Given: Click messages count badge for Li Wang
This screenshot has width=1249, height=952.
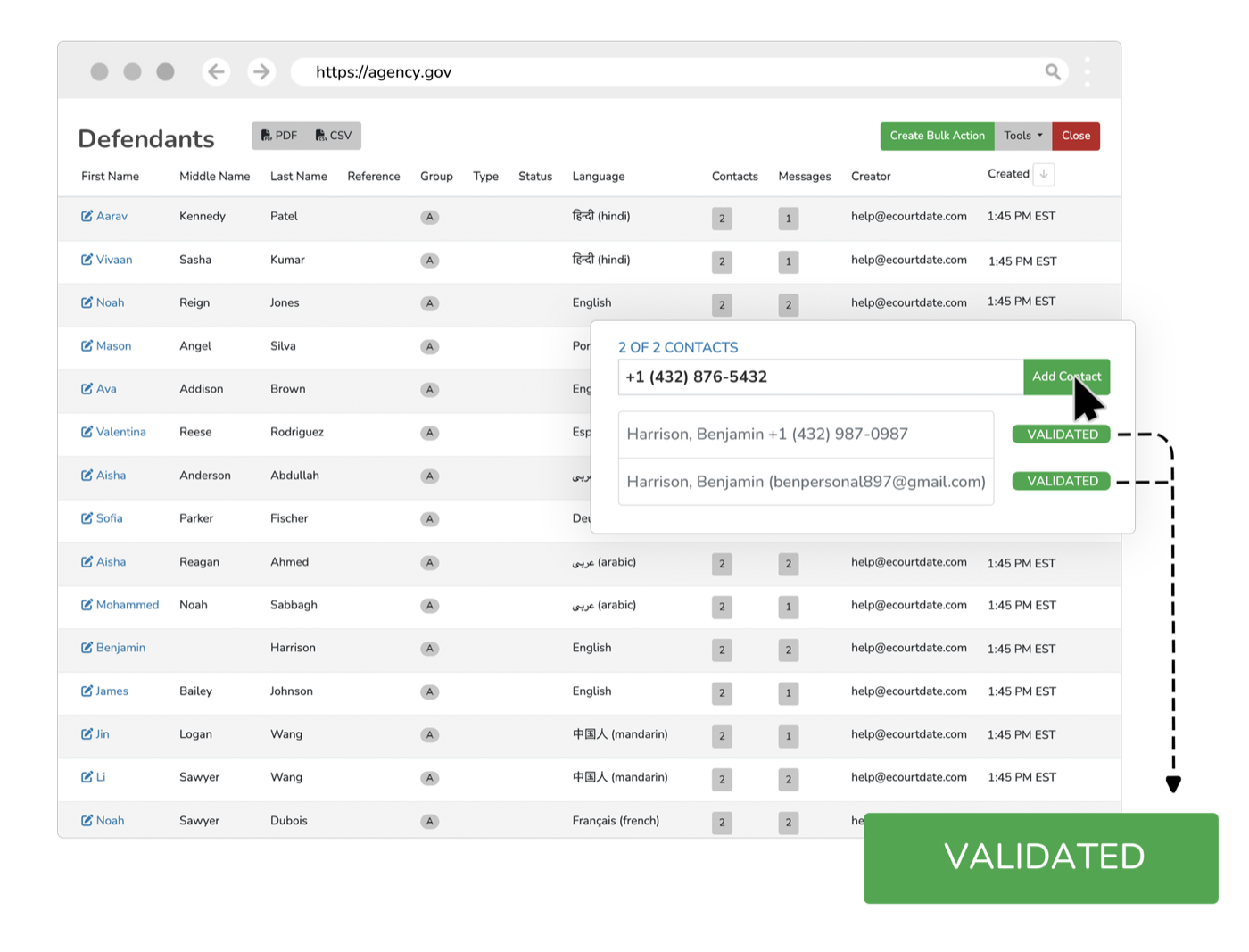Looking at the screenshot, I should 789,779.
